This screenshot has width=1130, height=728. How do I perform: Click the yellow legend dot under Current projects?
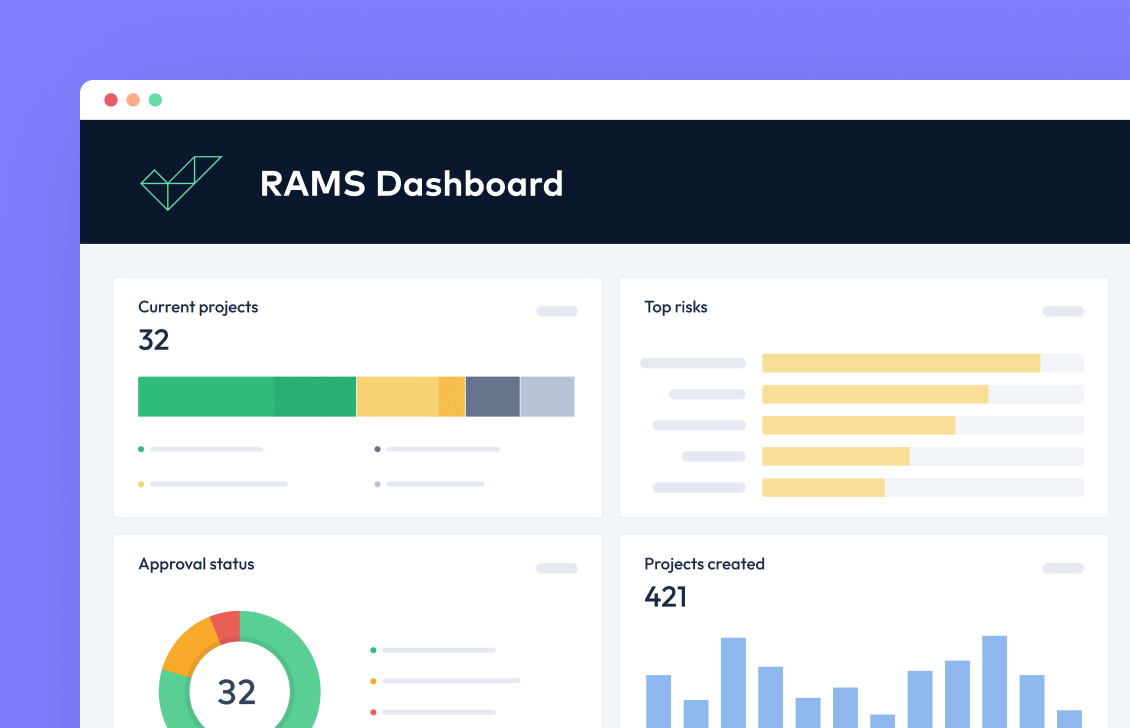coord(141,484)
